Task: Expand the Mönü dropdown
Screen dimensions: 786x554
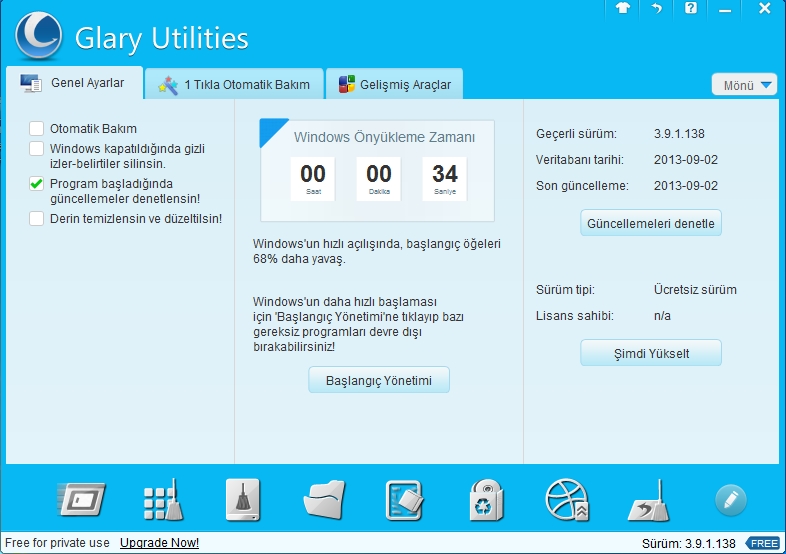Action: 744,85
